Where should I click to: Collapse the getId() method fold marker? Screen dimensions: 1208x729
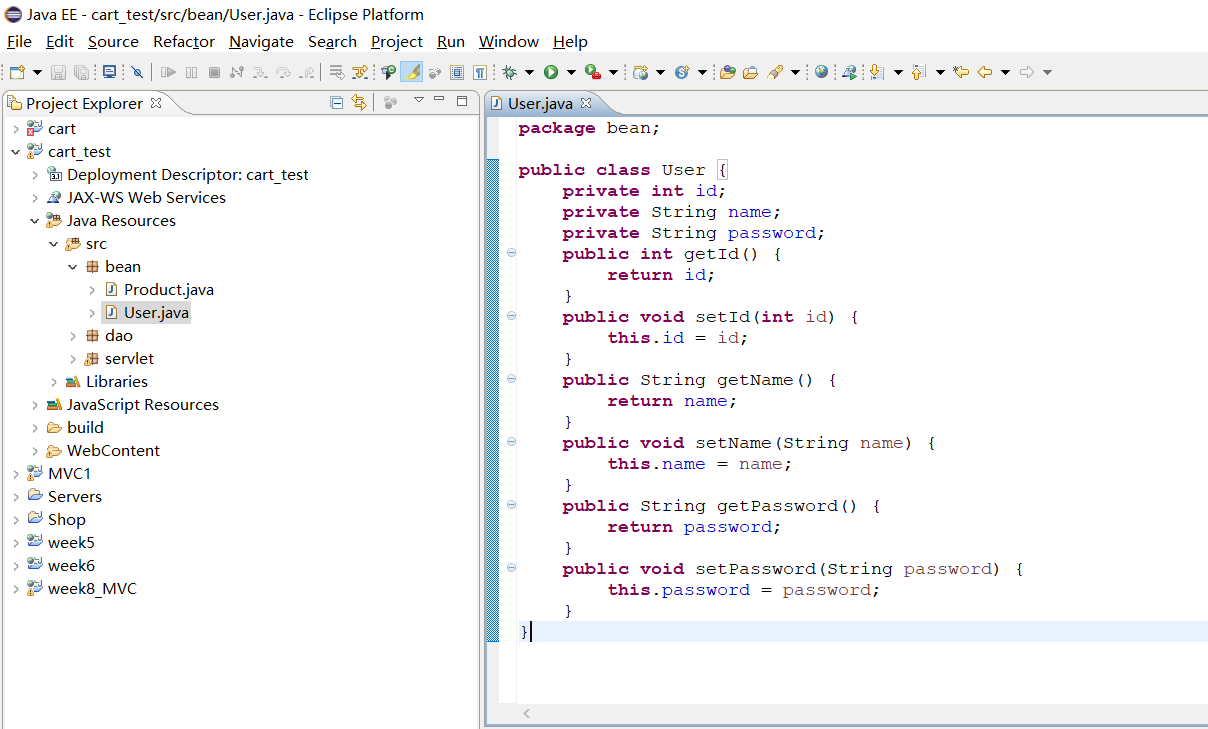point(511,253)
